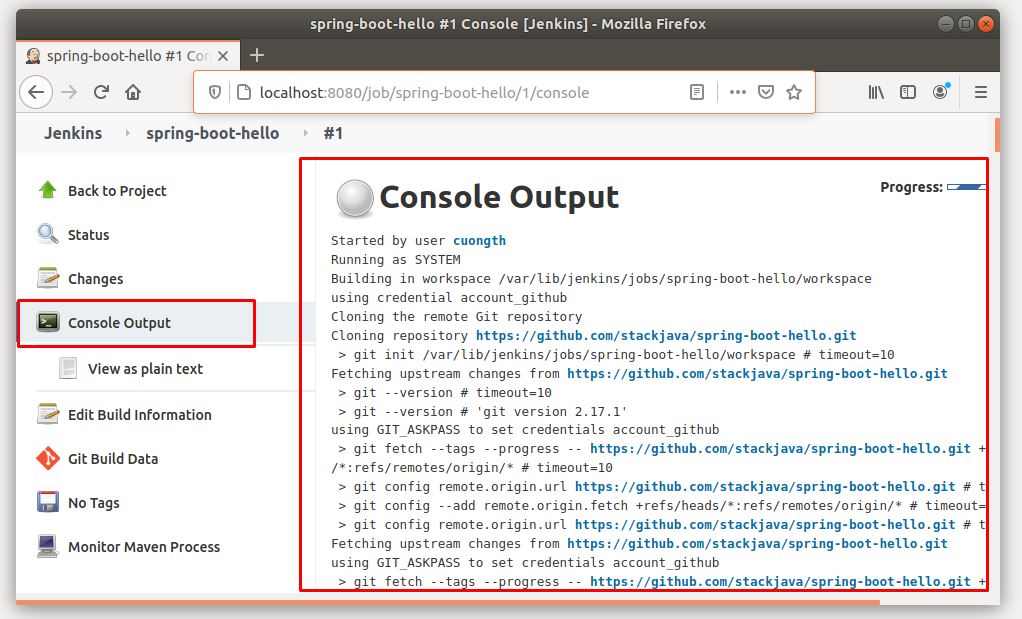The height and width of the screenshot is (619, 1022).
Task: Open the Firefox library icon
Action: 876,93
